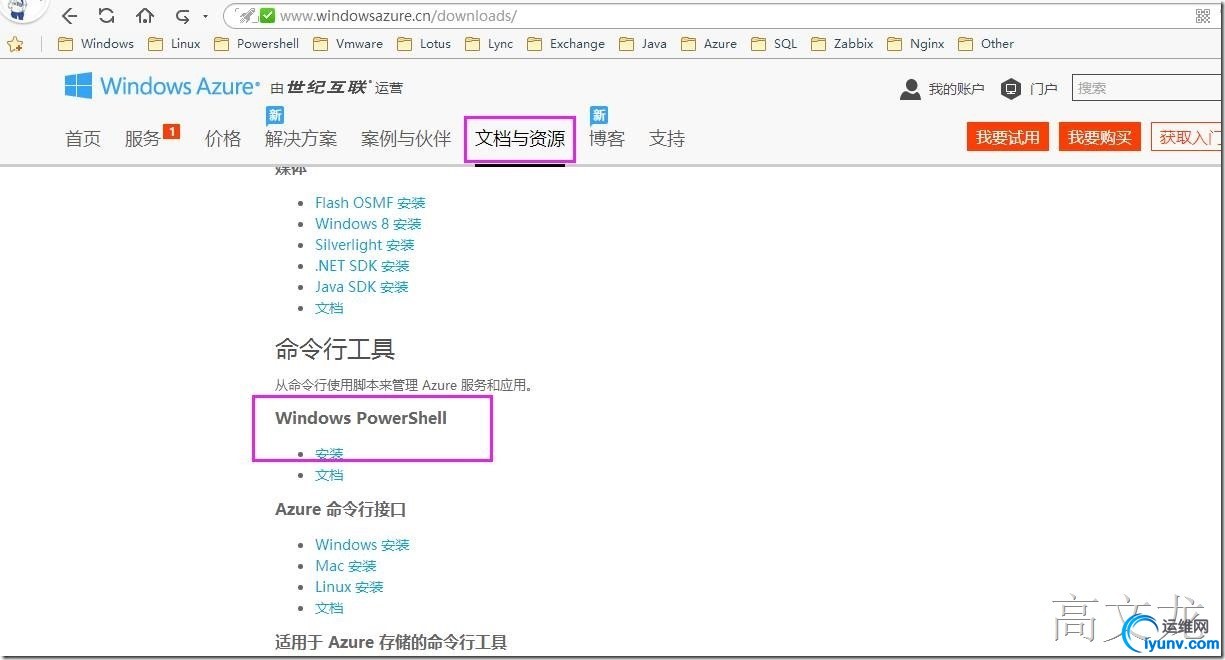Reload the page with the refresh icon
The image size is (1225, 660).
[x=106, y=16]
